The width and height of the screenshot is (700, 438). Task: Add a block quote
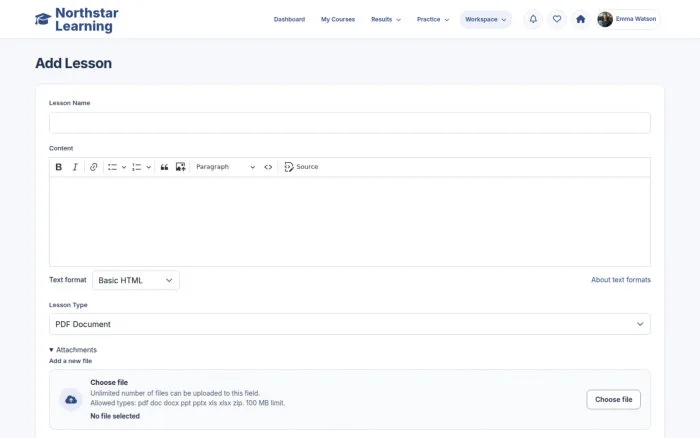pyautogui.click(x=164, y=167)
